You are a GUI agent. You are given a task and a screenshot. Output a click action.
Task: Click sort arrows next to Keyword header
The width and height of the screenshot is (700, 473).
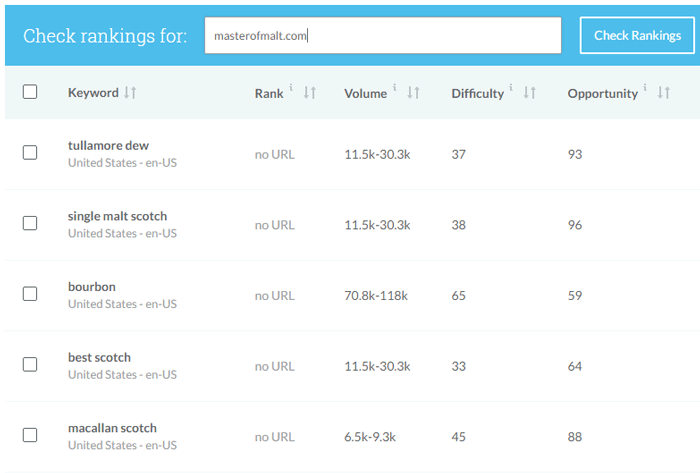click(130, 93)
